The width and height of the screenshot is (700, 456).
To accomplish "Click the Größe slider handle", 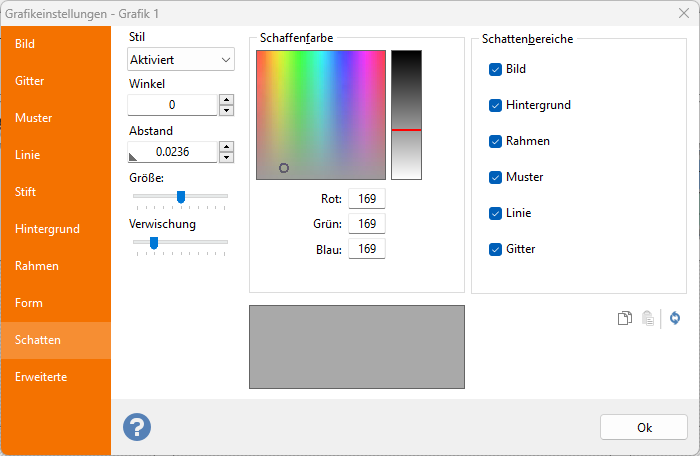I will coord(181,196).
